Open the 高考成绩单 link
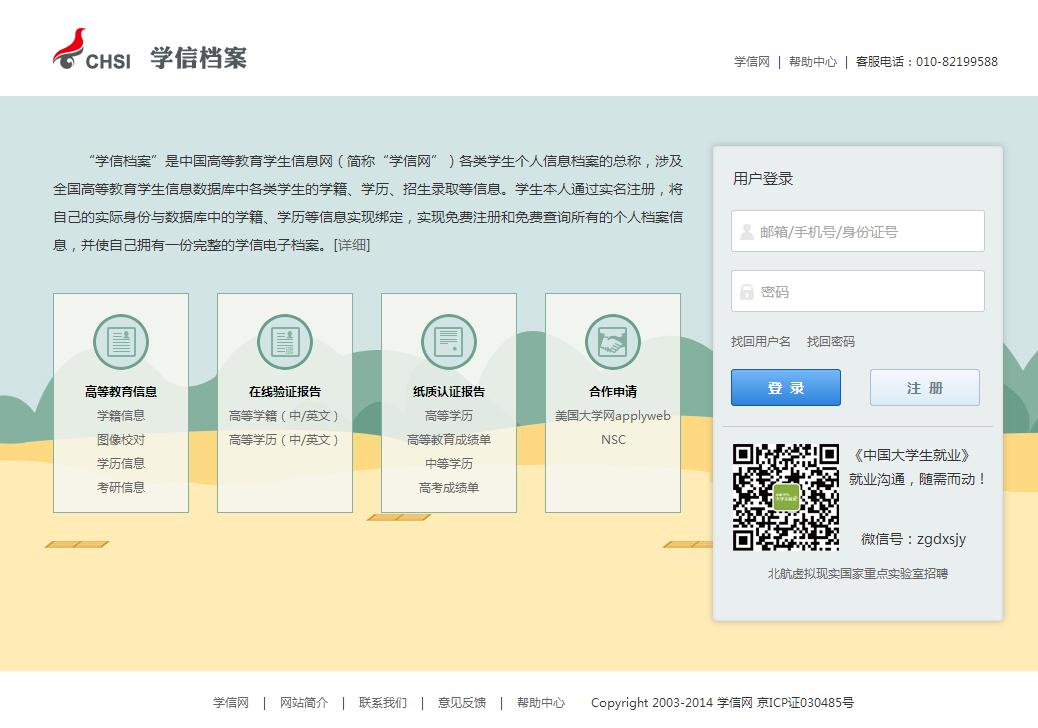Screen dimensions: 1038x728 coord(449,487)
